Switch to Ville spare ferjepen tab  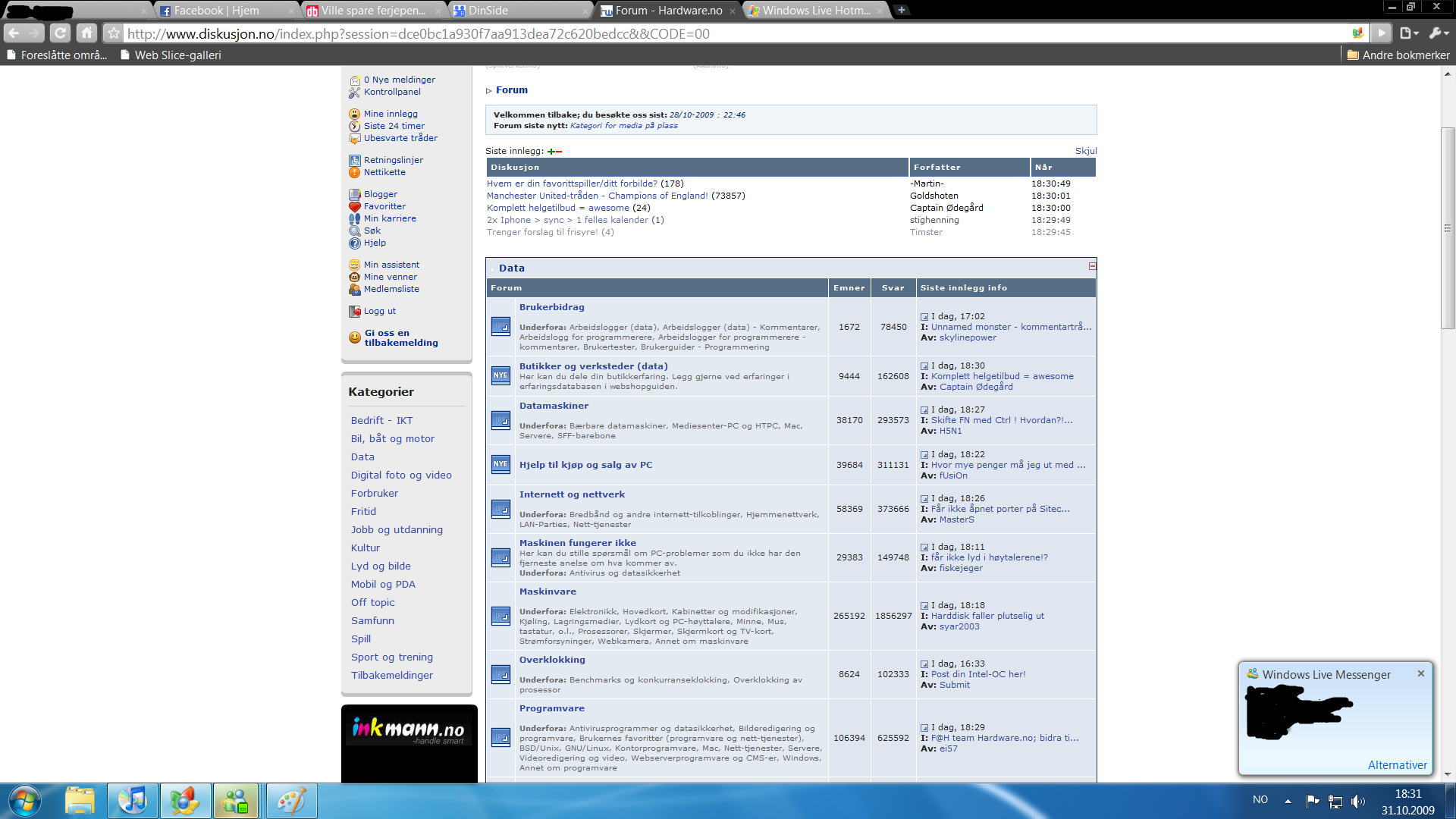[373, 11]
